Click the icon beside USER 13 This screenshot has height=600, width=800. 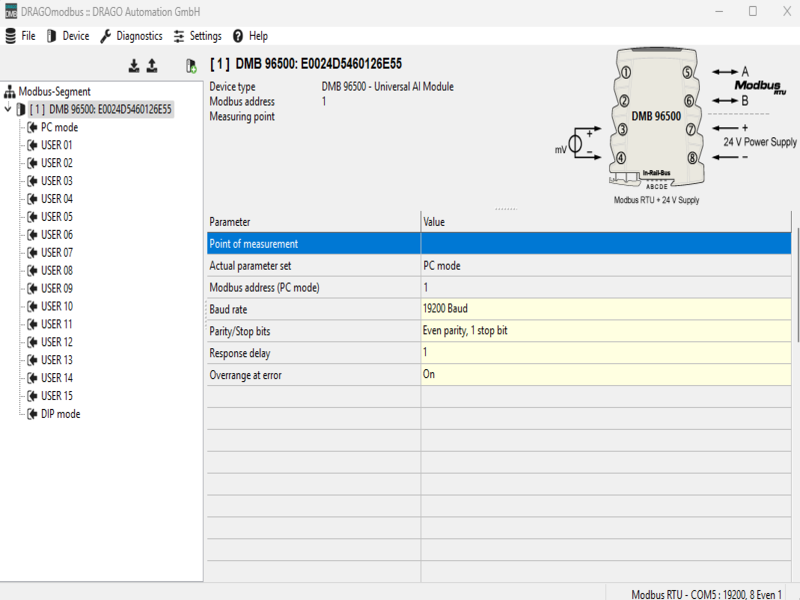[32, 360]
